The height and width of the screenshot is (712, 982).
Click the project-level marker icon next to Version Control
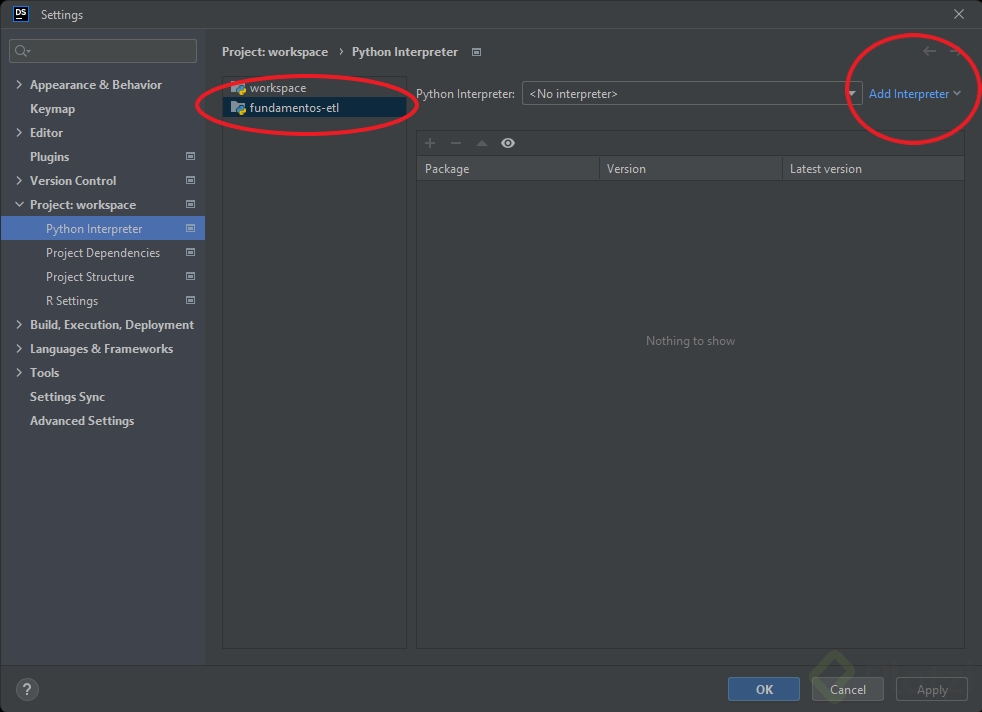[190, 180]
